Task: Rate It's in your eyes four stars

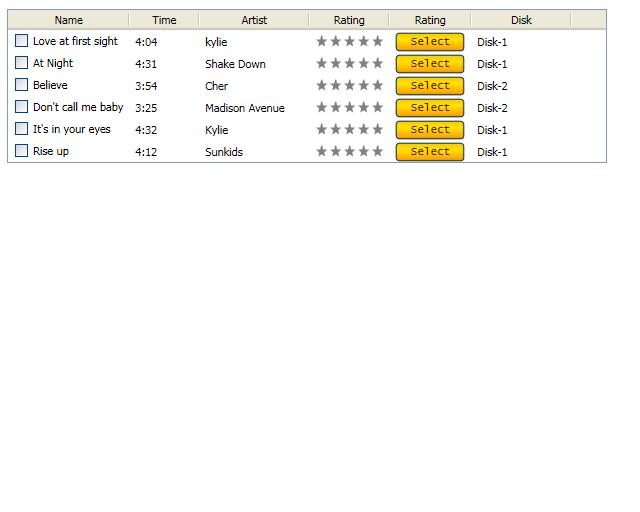Action: [364, 129]
